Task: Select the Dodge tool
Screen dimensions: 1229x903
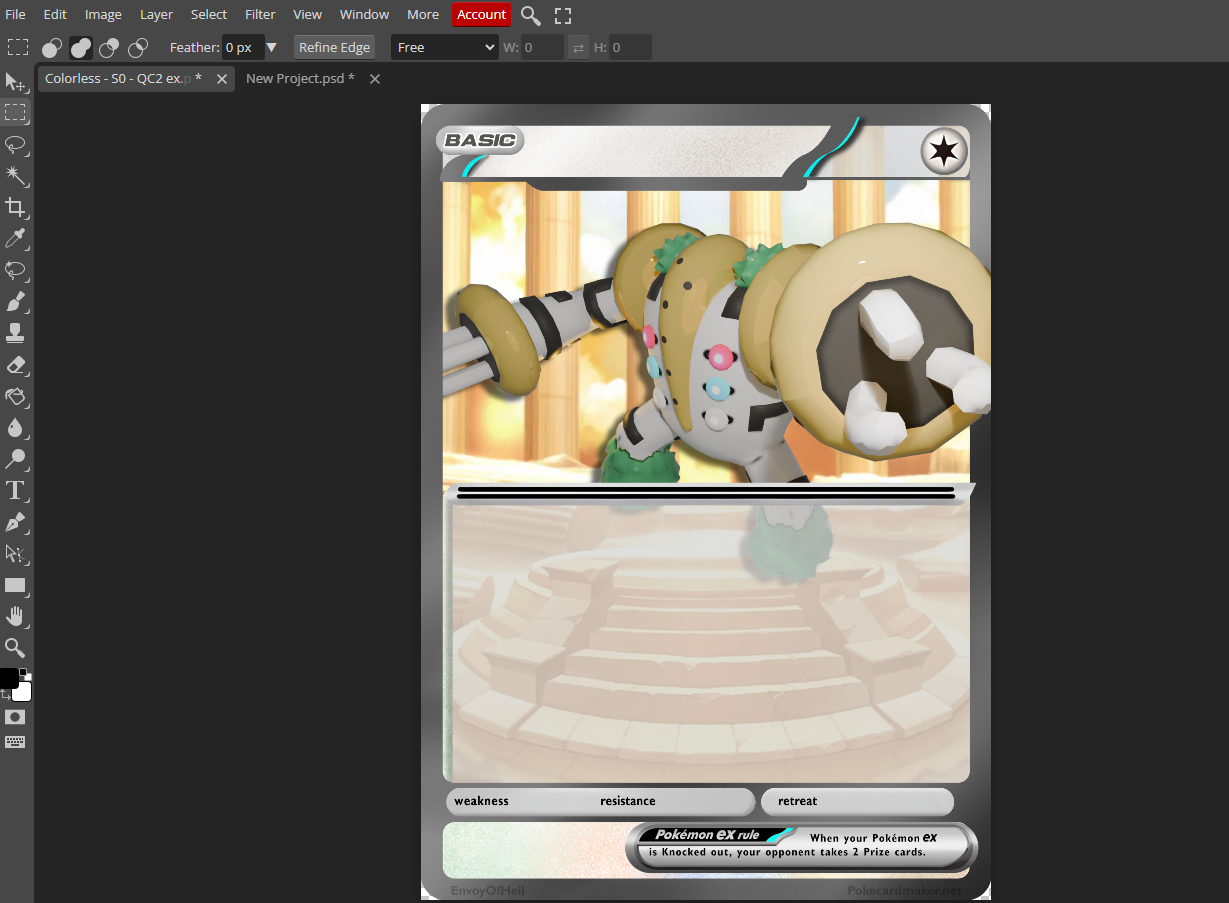Action: tap(15, 459)
